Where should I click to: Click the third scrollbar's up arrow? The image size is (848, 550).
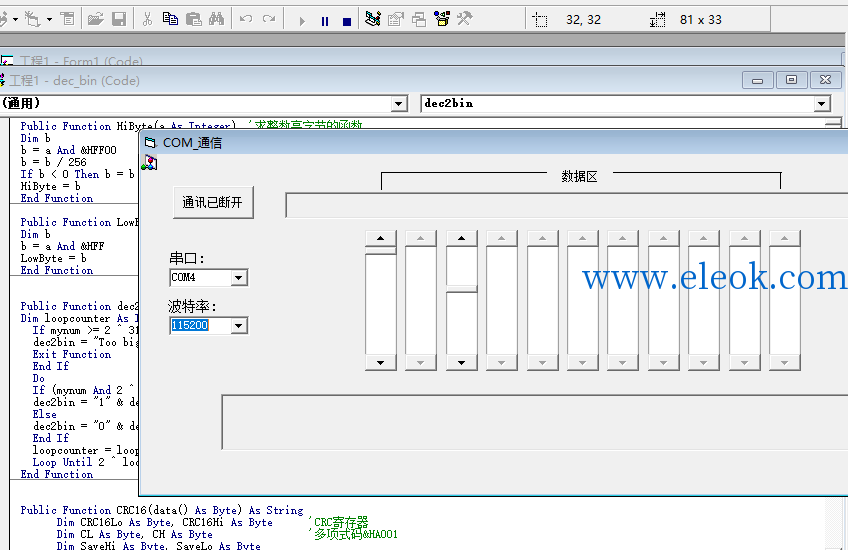click(x=461, y=238)
